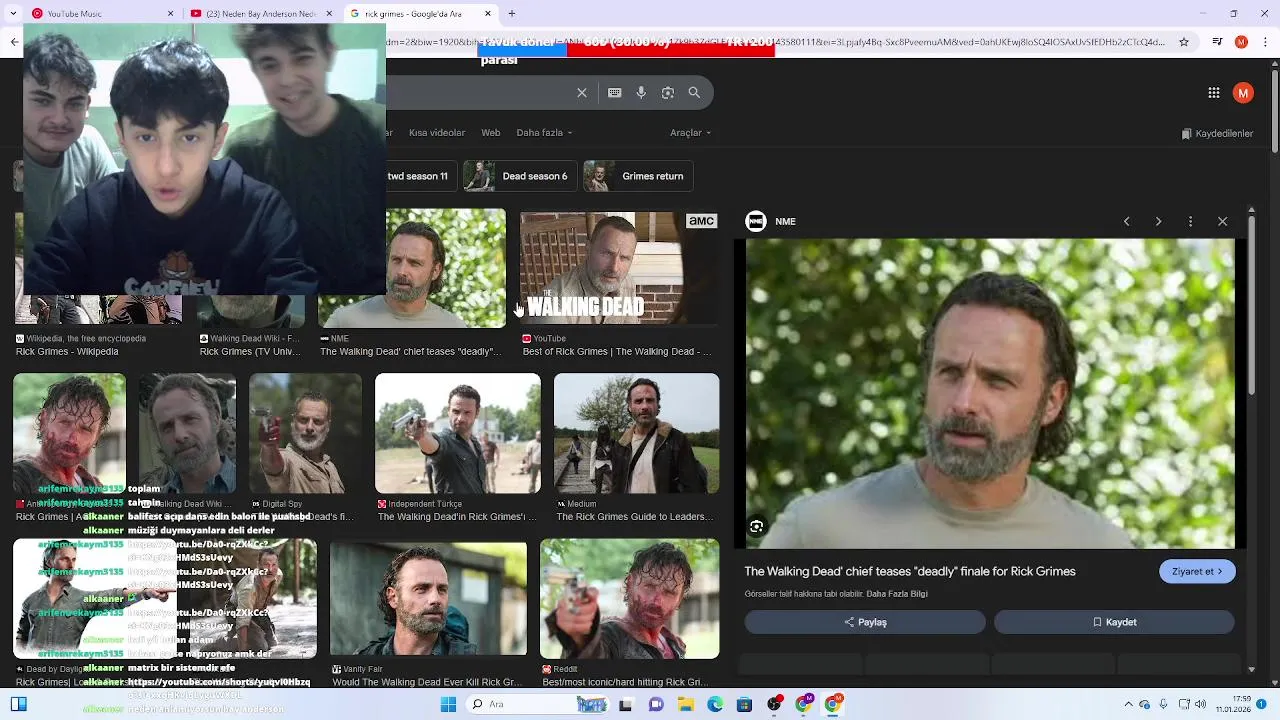Open YouTube Best of Rick Grimes thumbnail
1280x720 pixels.
pyautogui.click(x=619, y=268)
